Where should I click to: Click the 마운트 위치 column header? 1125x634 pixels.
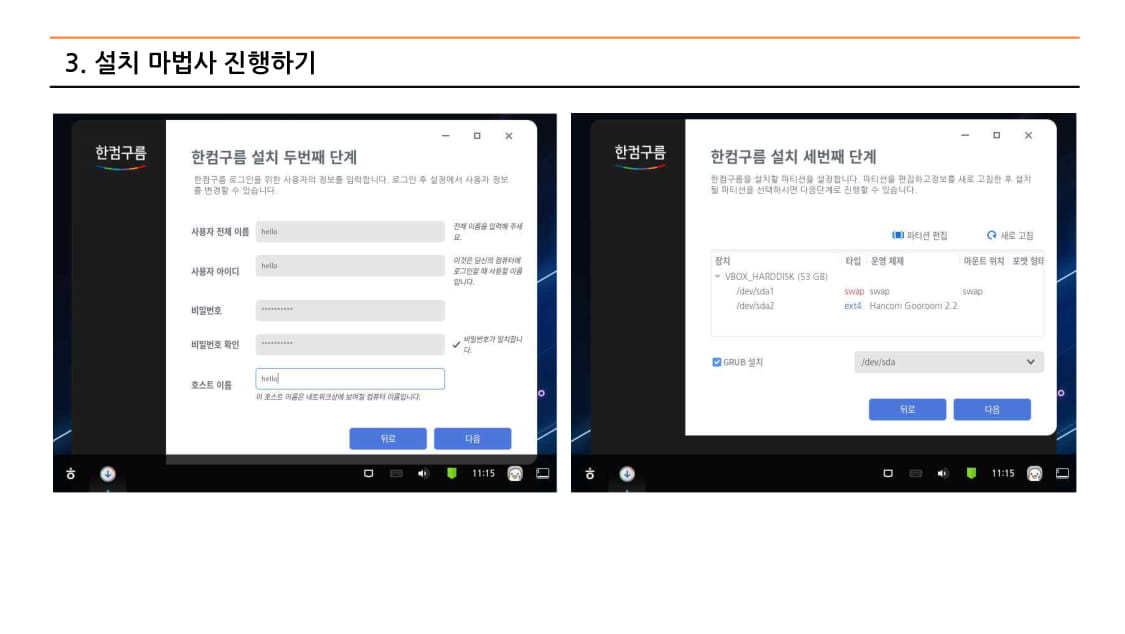(983, 261)
